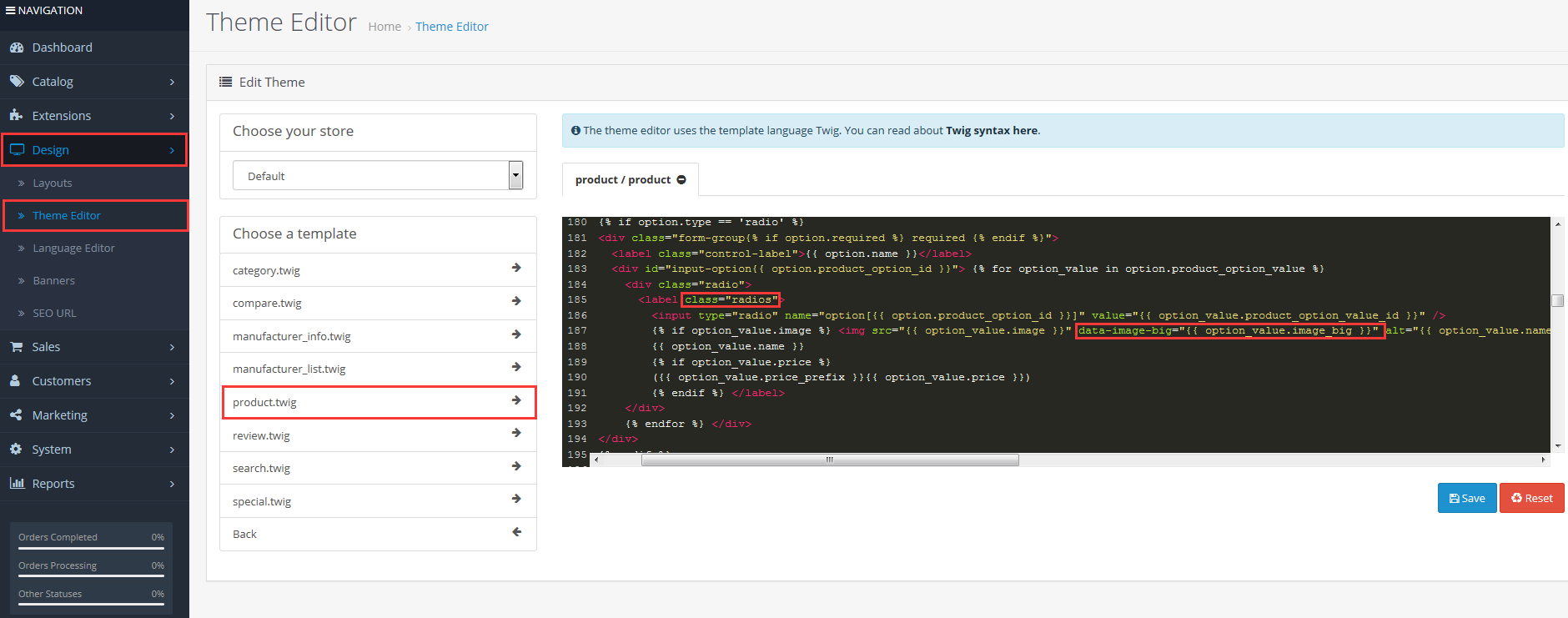Screen dimensions: 1568x618
Task: Click the hamburger navigation menu icon
Action: 10,10
